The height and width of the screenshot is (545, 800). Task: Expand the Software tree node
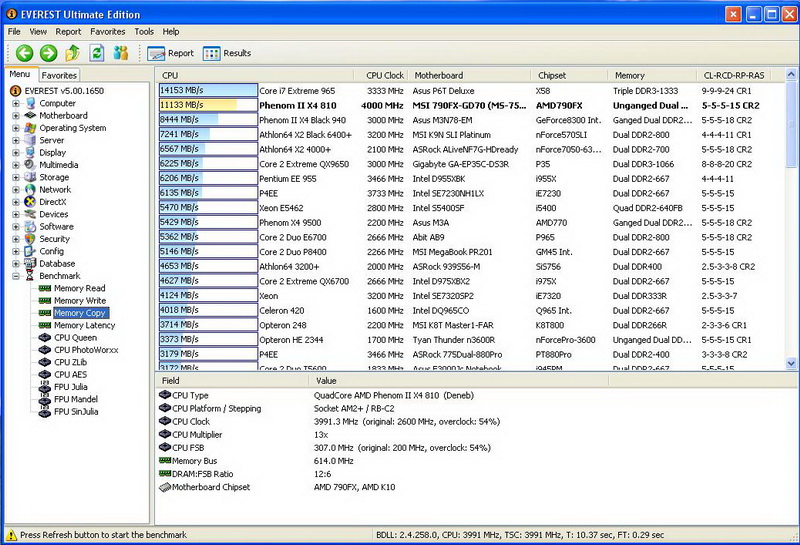click(16, 226)
